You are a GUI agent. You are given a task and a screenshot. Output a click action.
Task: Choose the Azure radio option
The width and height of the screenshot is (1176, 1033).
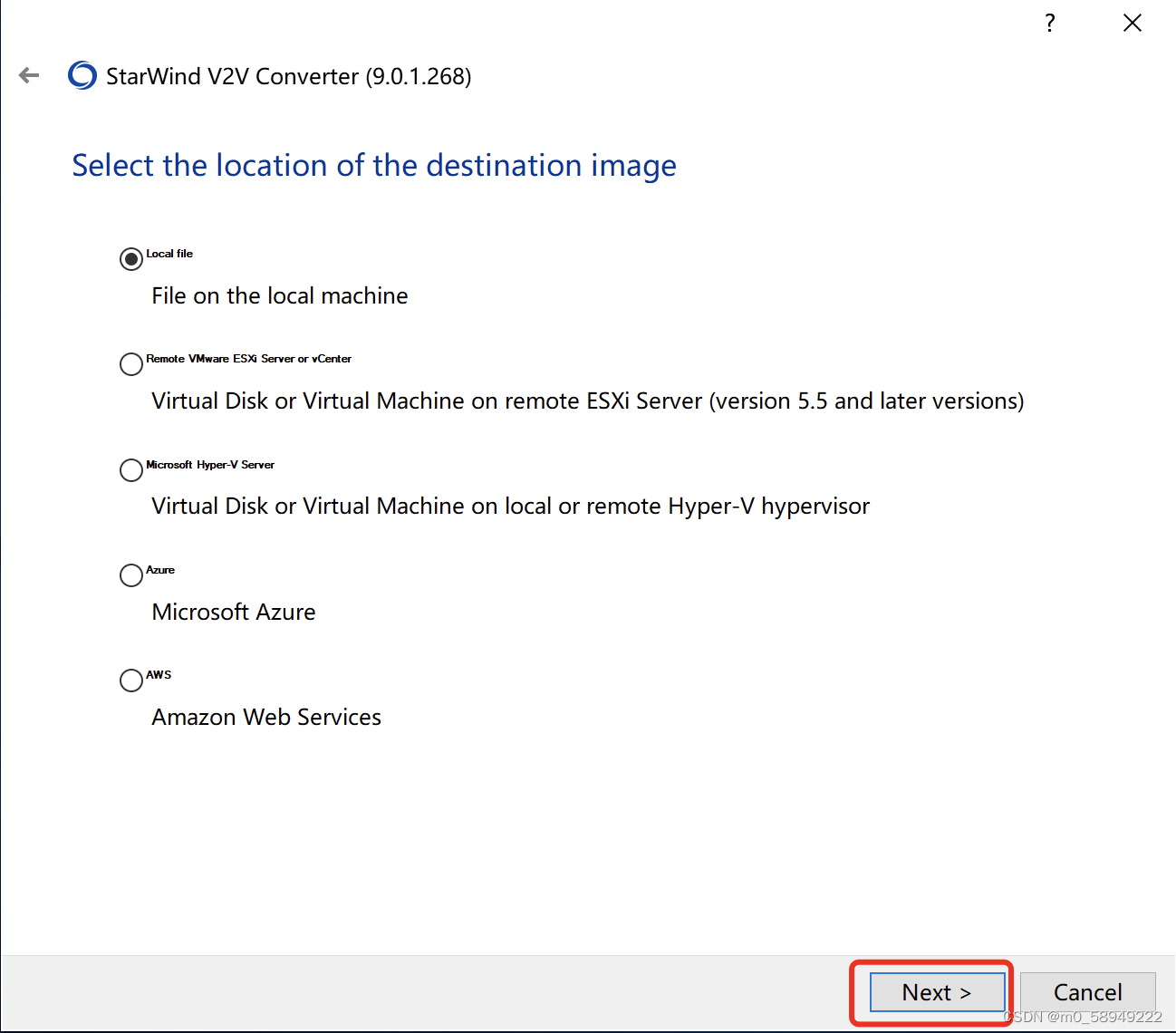131,575
